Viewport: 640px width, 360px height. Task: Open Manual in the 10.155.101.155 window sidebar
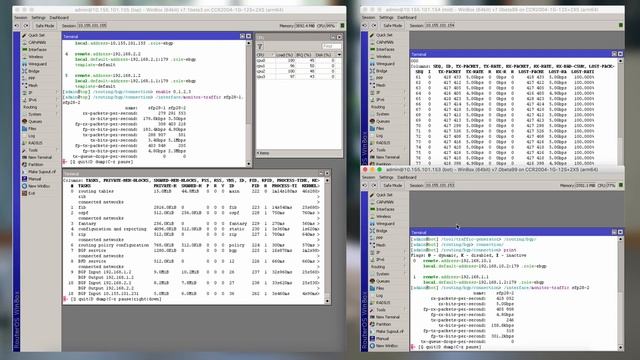(x=34, y=179)
